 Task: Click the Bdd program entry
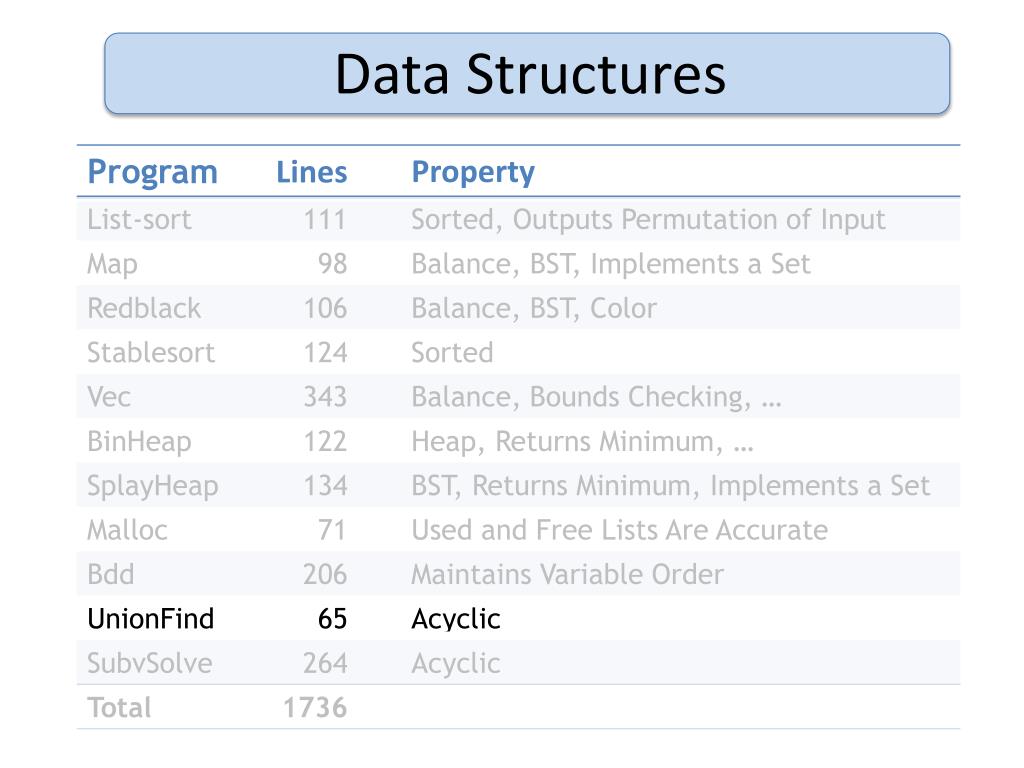[x=110, y=575]
